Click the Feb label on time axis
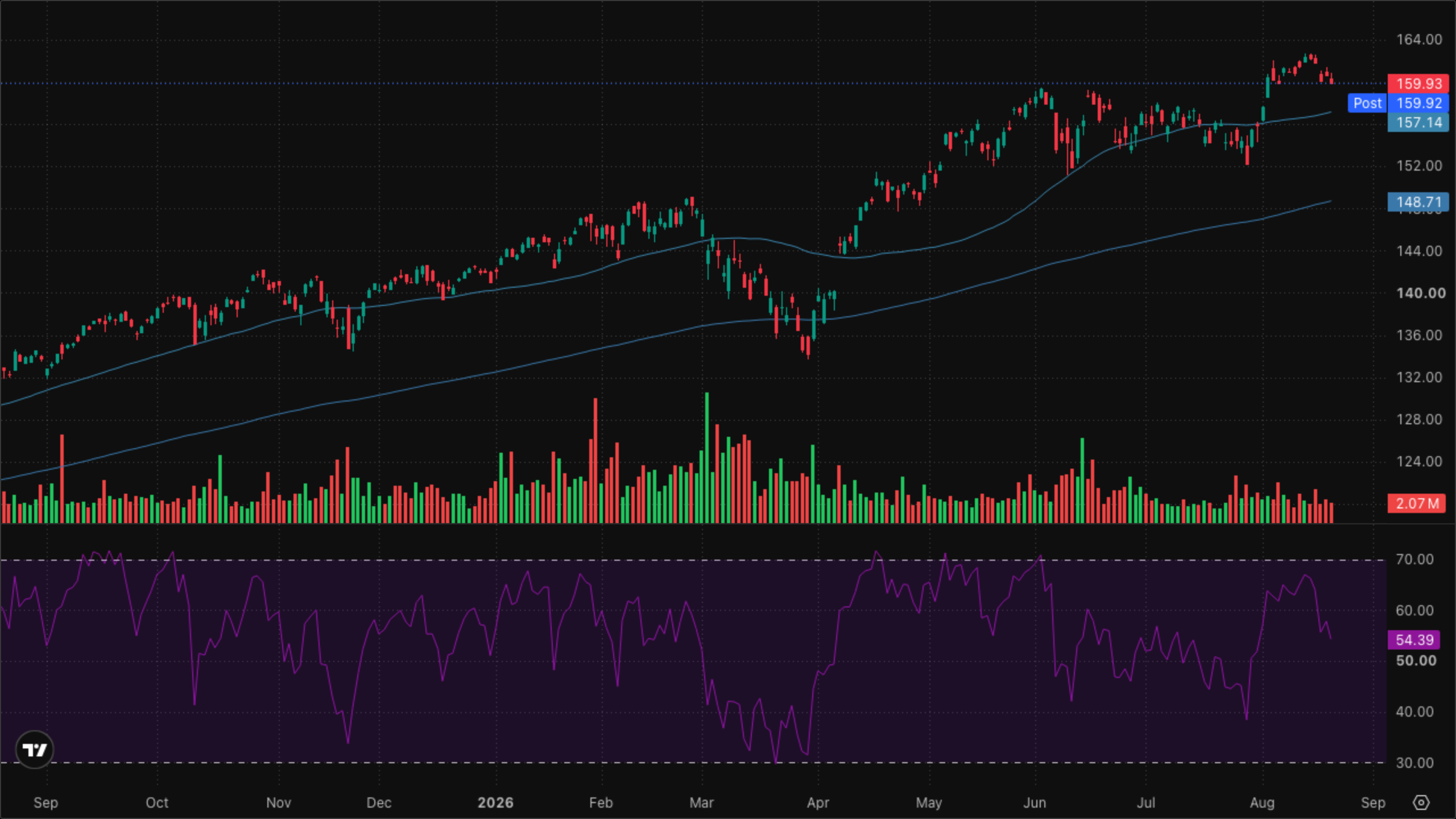 [601, 803]
